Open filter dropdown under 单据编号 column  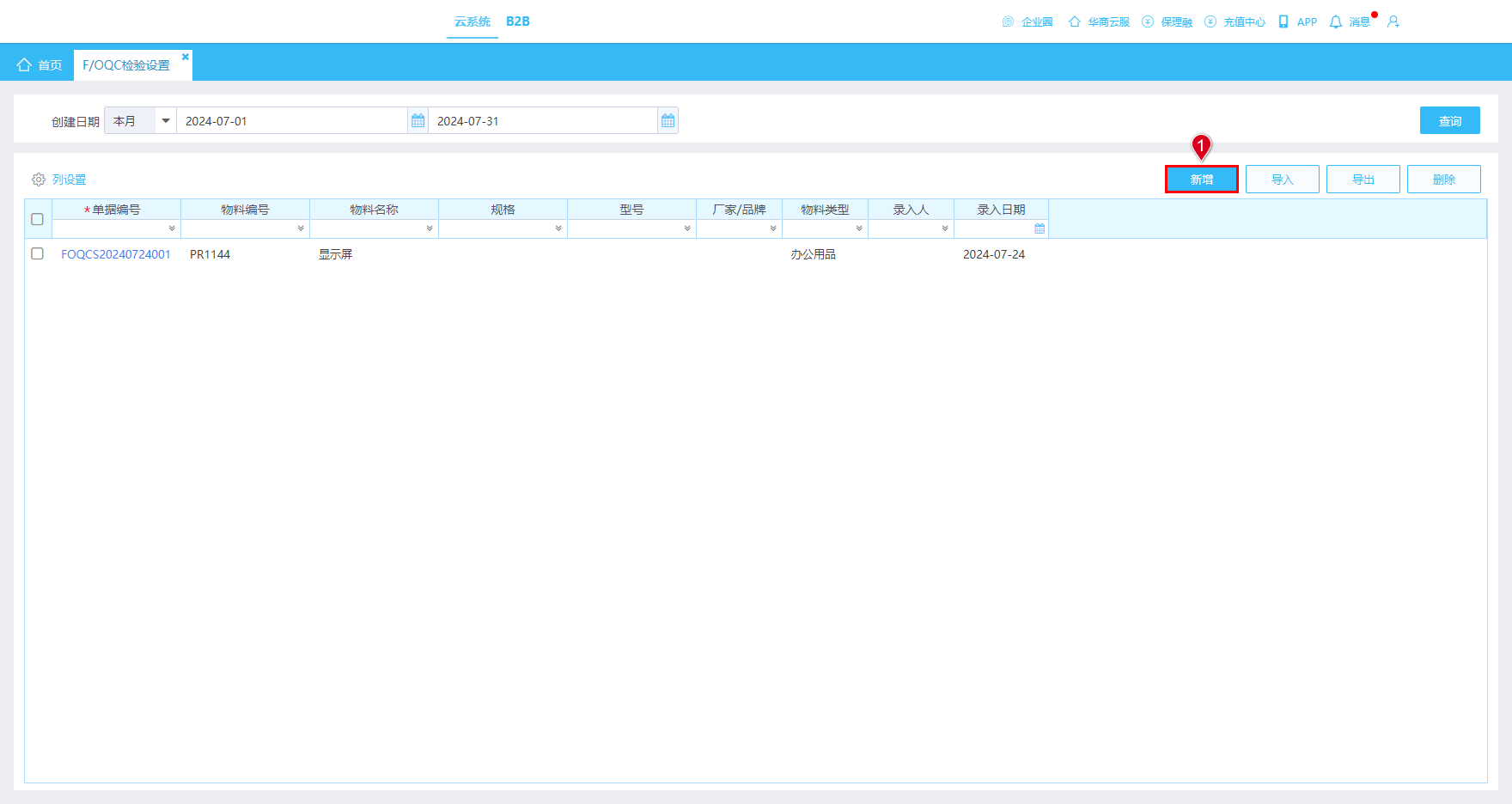point(172,228)
